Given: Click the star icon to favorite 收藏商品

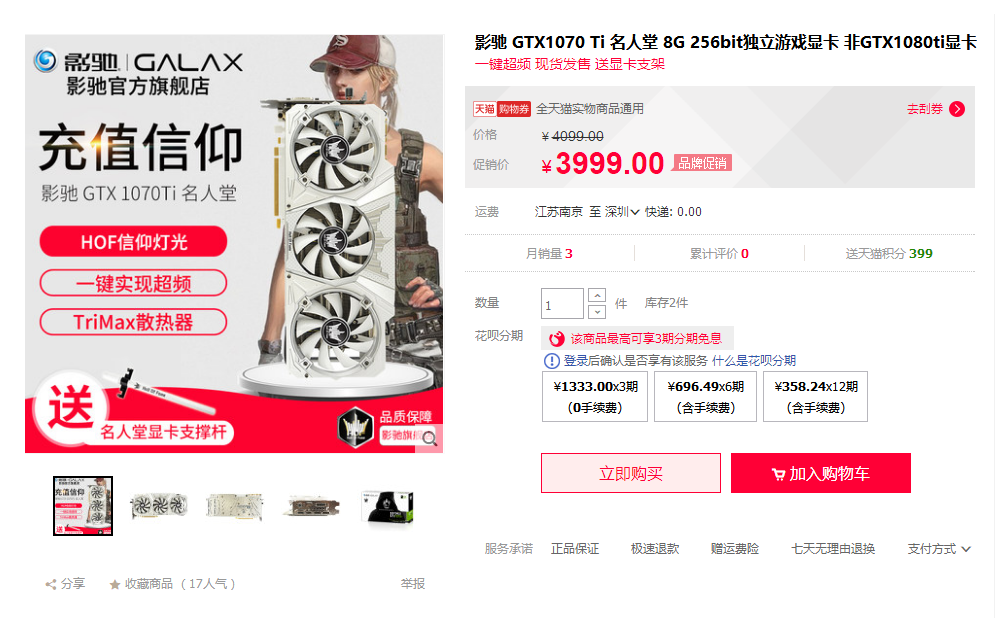Looking at the screenshot, I should click(115, 584).
